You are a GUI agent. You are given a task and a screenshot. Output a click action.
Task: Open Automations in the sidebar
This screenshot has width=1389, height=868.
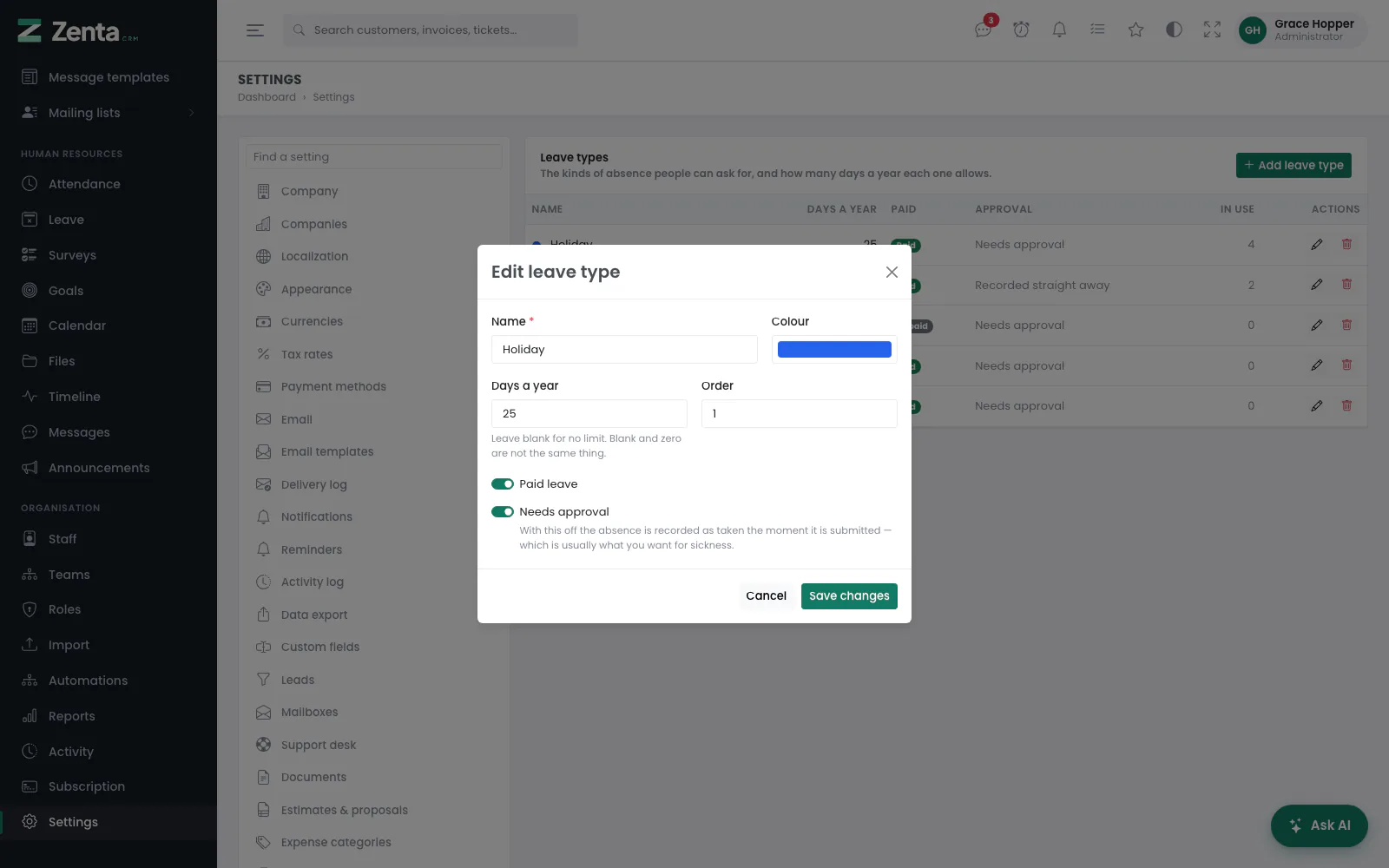pyautogui.click(x=109, y=681)
